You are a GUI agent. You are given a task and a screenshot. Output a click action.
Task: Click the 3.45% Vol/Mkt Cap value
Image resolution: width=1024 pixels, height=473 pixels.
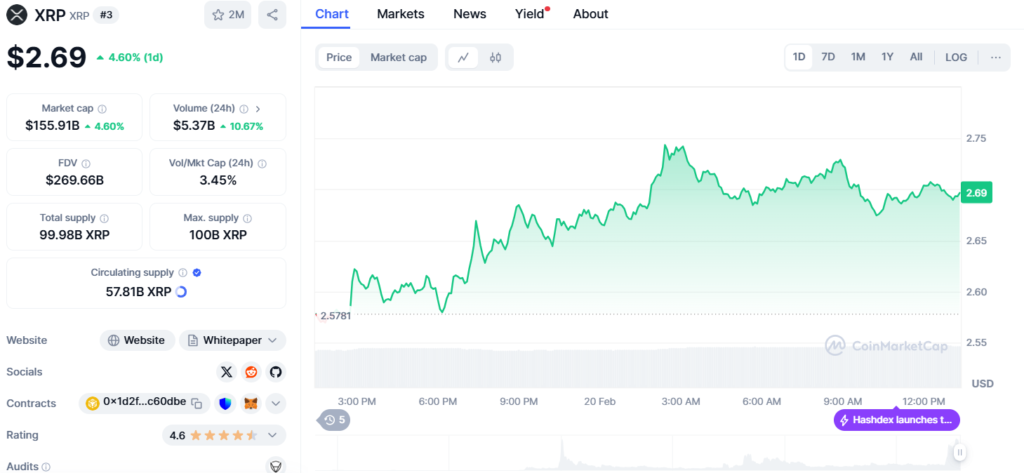218,180
